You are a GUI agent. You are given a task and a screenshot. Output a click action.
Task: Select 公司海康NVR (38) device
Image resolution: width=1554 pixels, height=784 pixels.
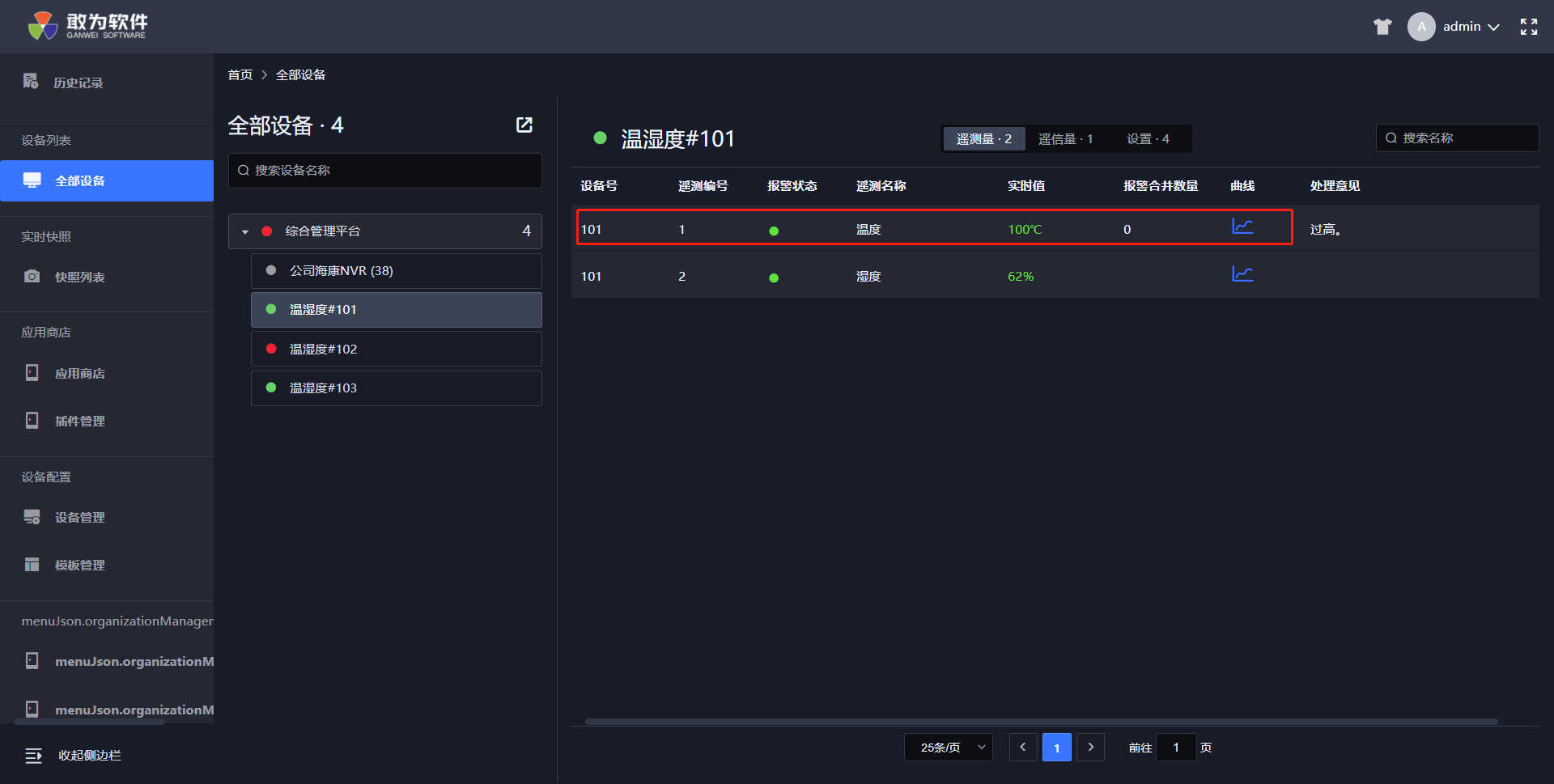tap(397, 271)
